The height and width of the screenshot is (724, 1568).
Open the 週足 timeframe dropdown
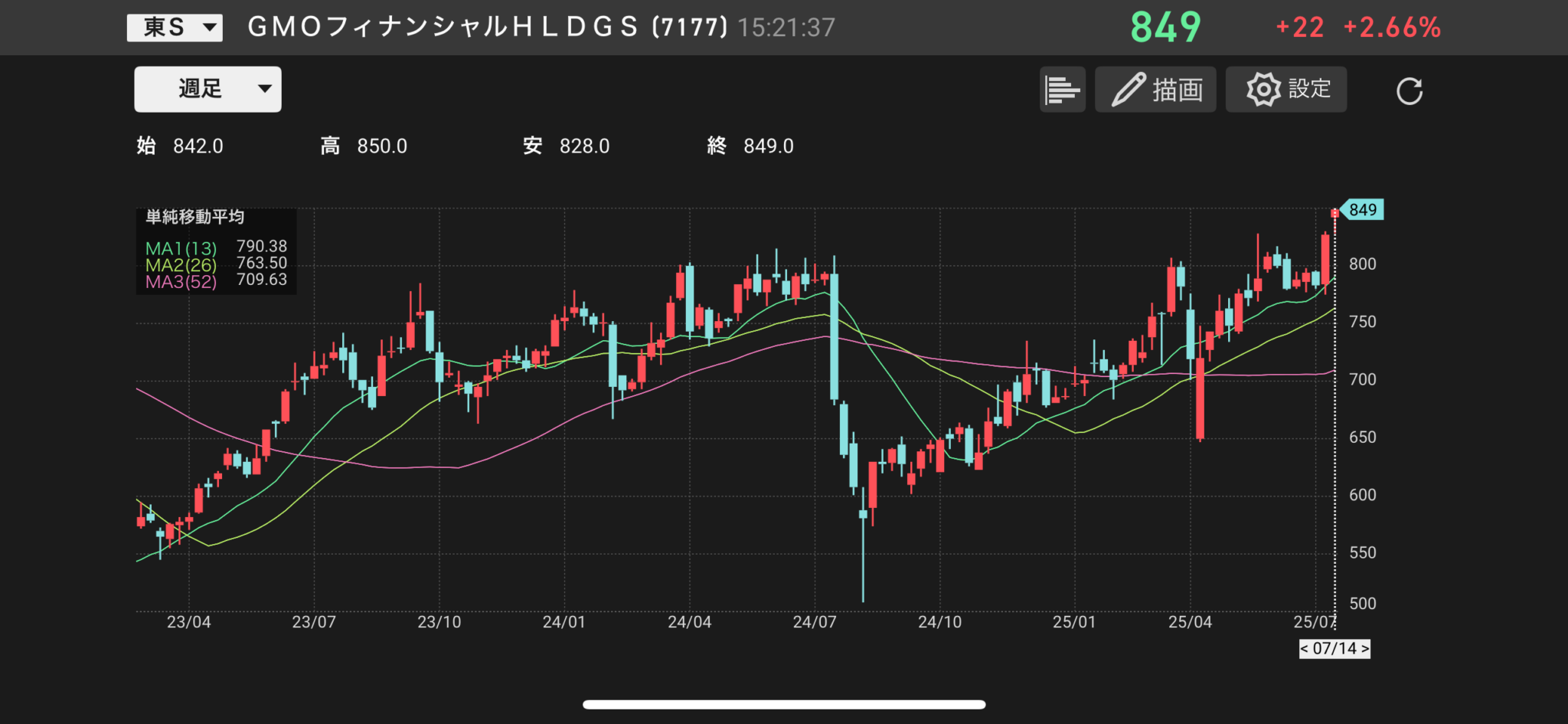click(x=207, y=89)
